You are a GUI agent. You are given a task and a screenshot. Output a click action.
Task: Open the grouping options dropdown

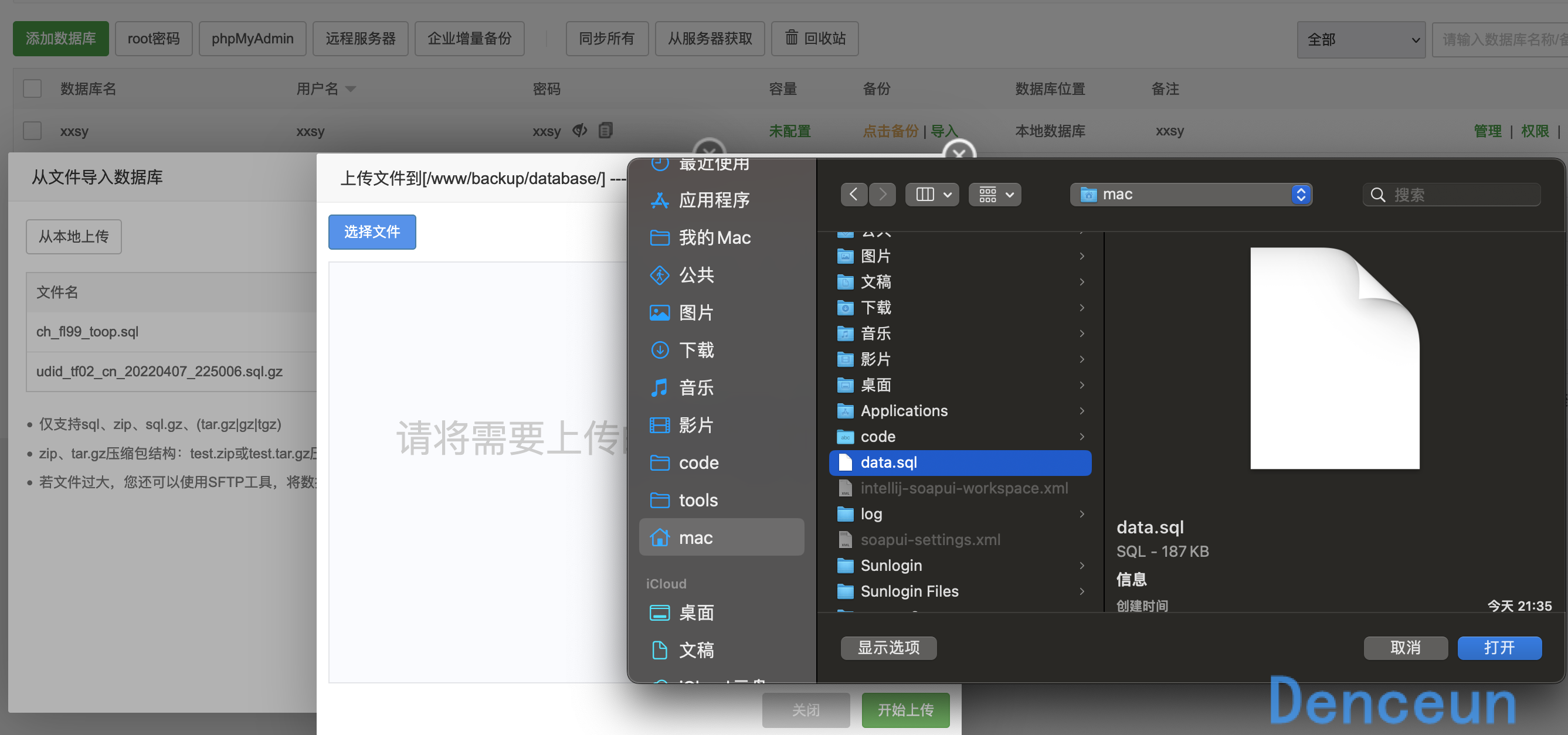coord(995,195)
